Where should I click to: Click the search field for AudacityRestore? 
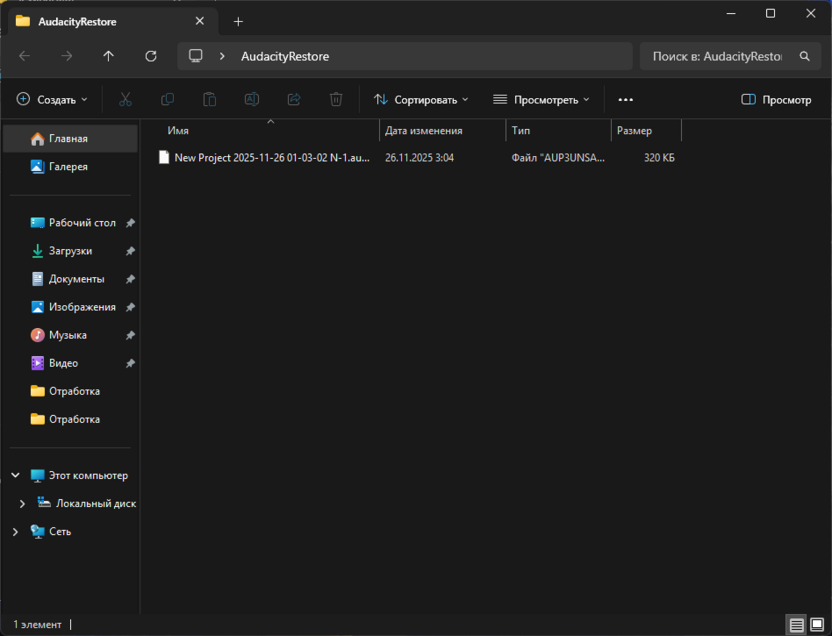click(717, 56)
